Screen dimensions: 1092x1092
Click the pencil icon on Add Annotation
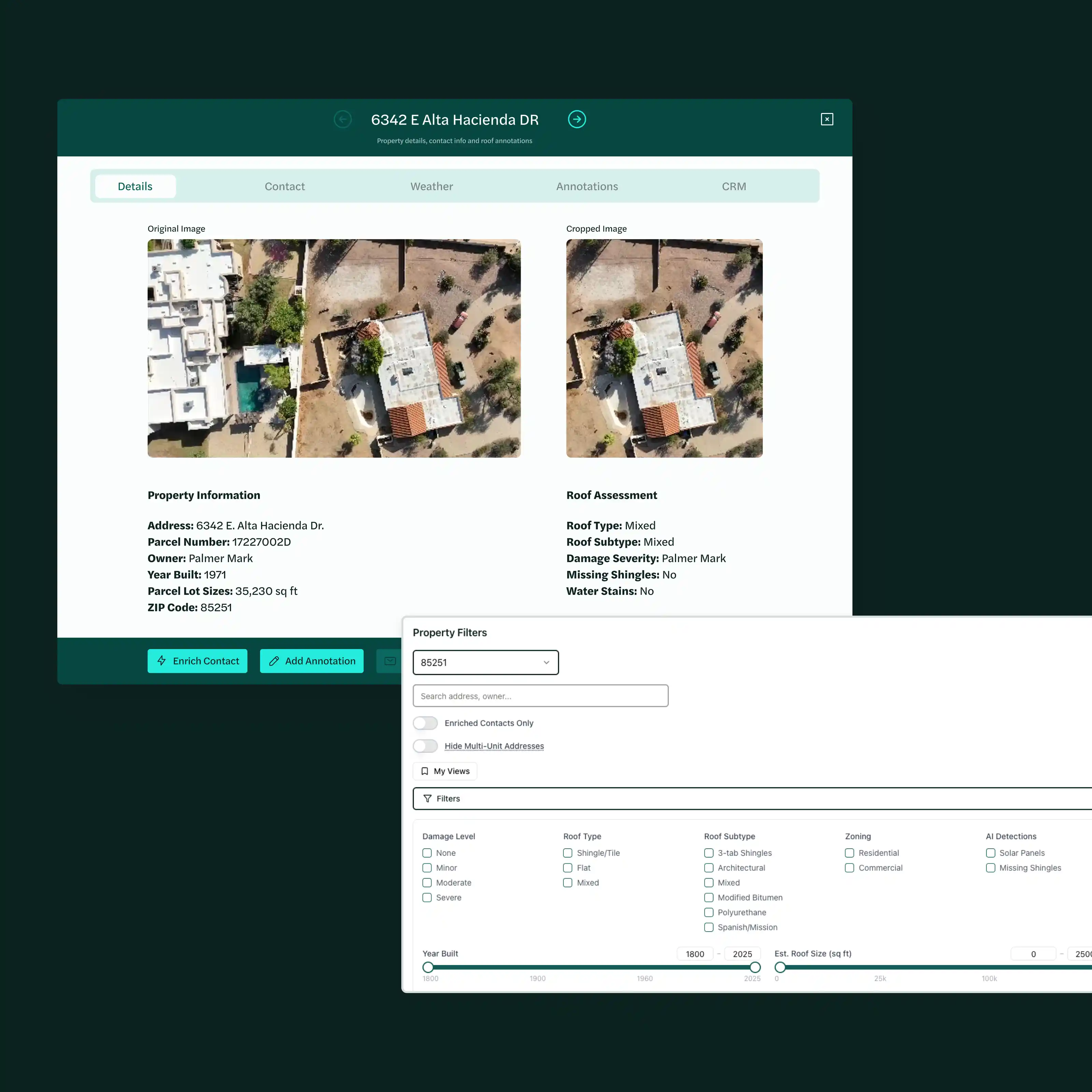coord(274,661)
